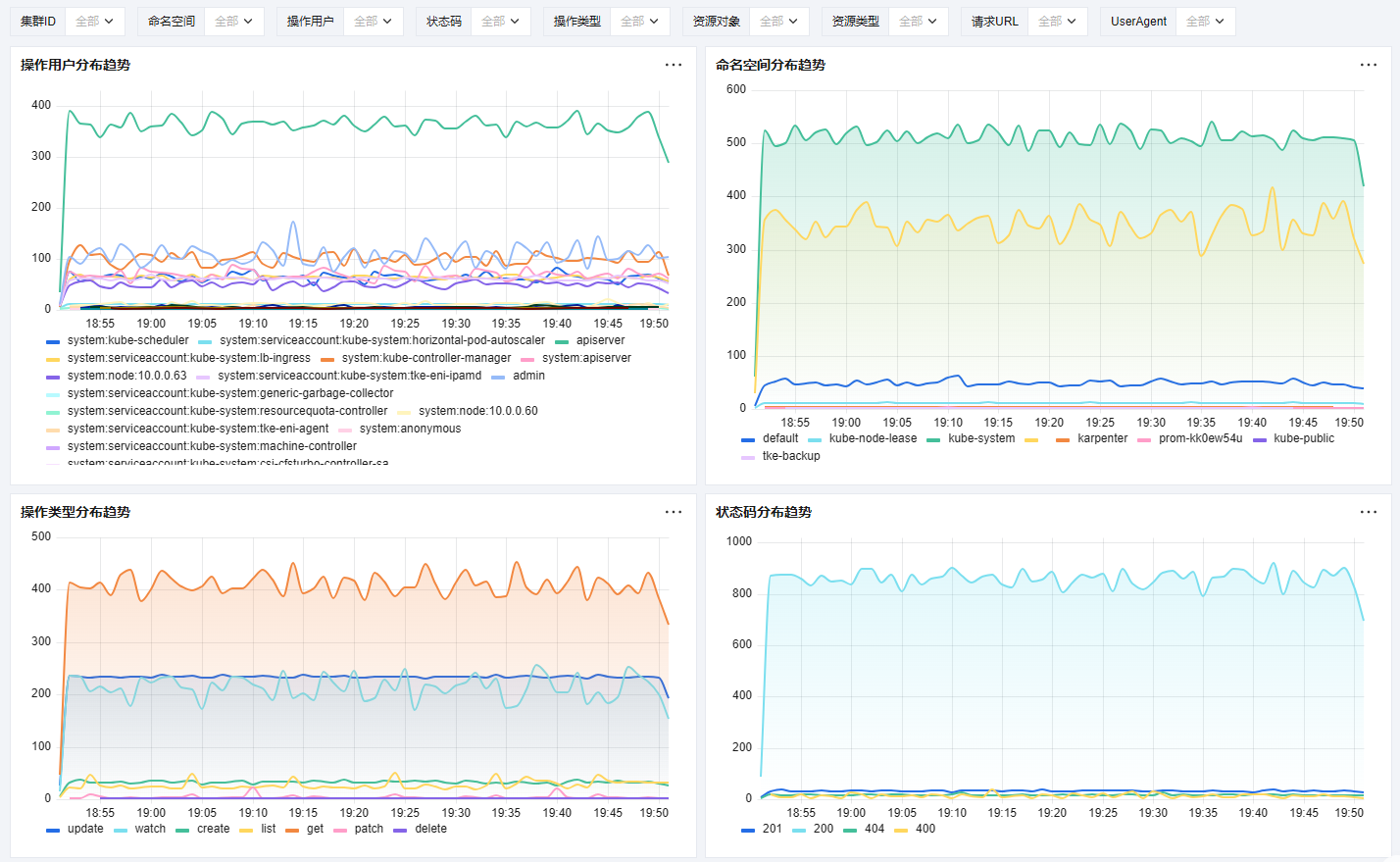Open more options for 操作用户分布趋势 panel

coord(674,65)
